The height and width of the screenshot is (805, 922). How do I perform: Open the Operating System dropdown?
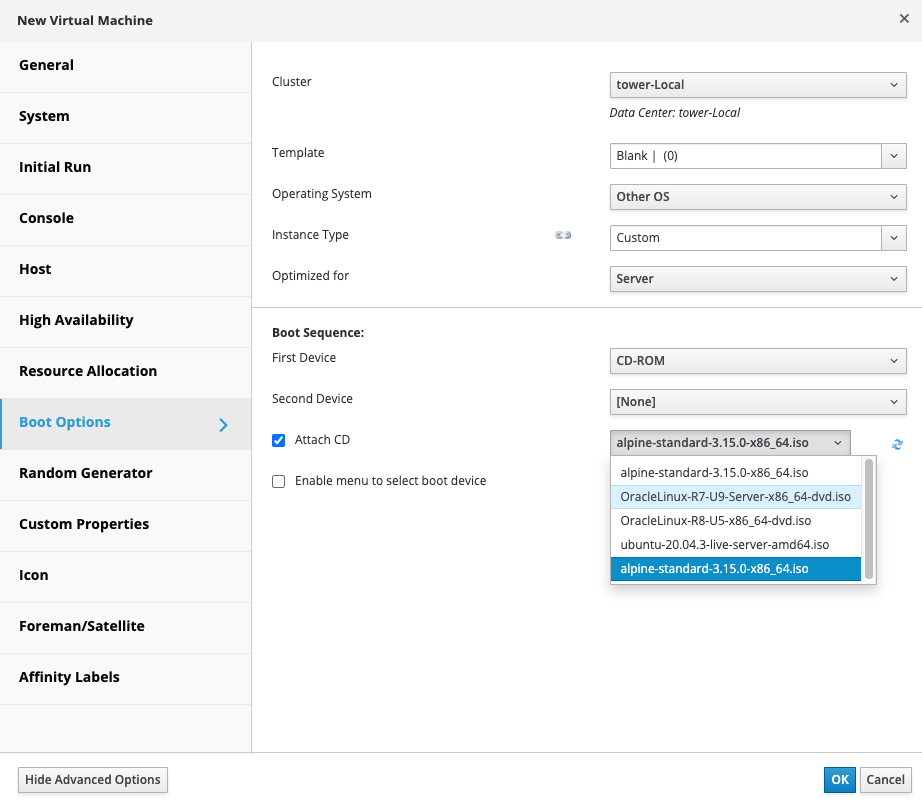[757, 197]
